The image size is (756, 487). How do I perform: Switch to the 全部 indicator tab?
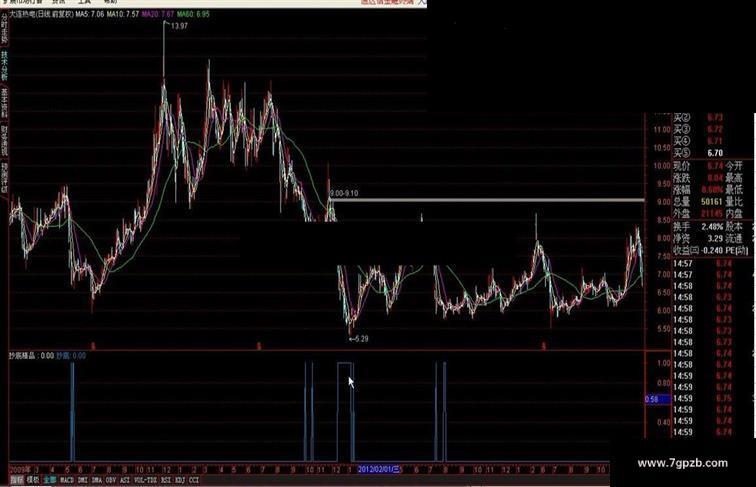pos(50,480)
